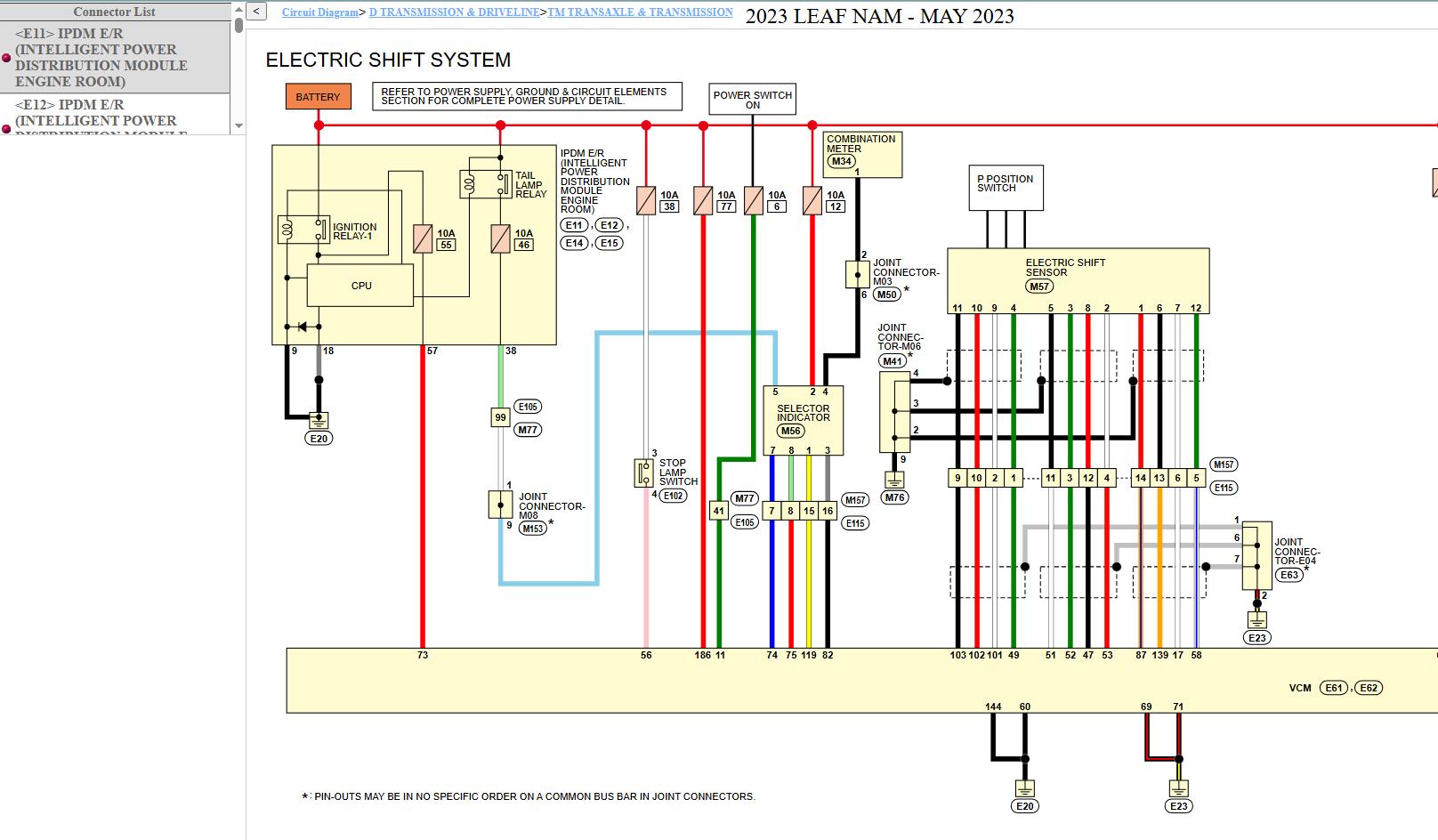Image resolution: width=1438 pixels, height=840 pixels.
Task: Select E11 IPDM E/R connector list entry
Action: [115, 58]
